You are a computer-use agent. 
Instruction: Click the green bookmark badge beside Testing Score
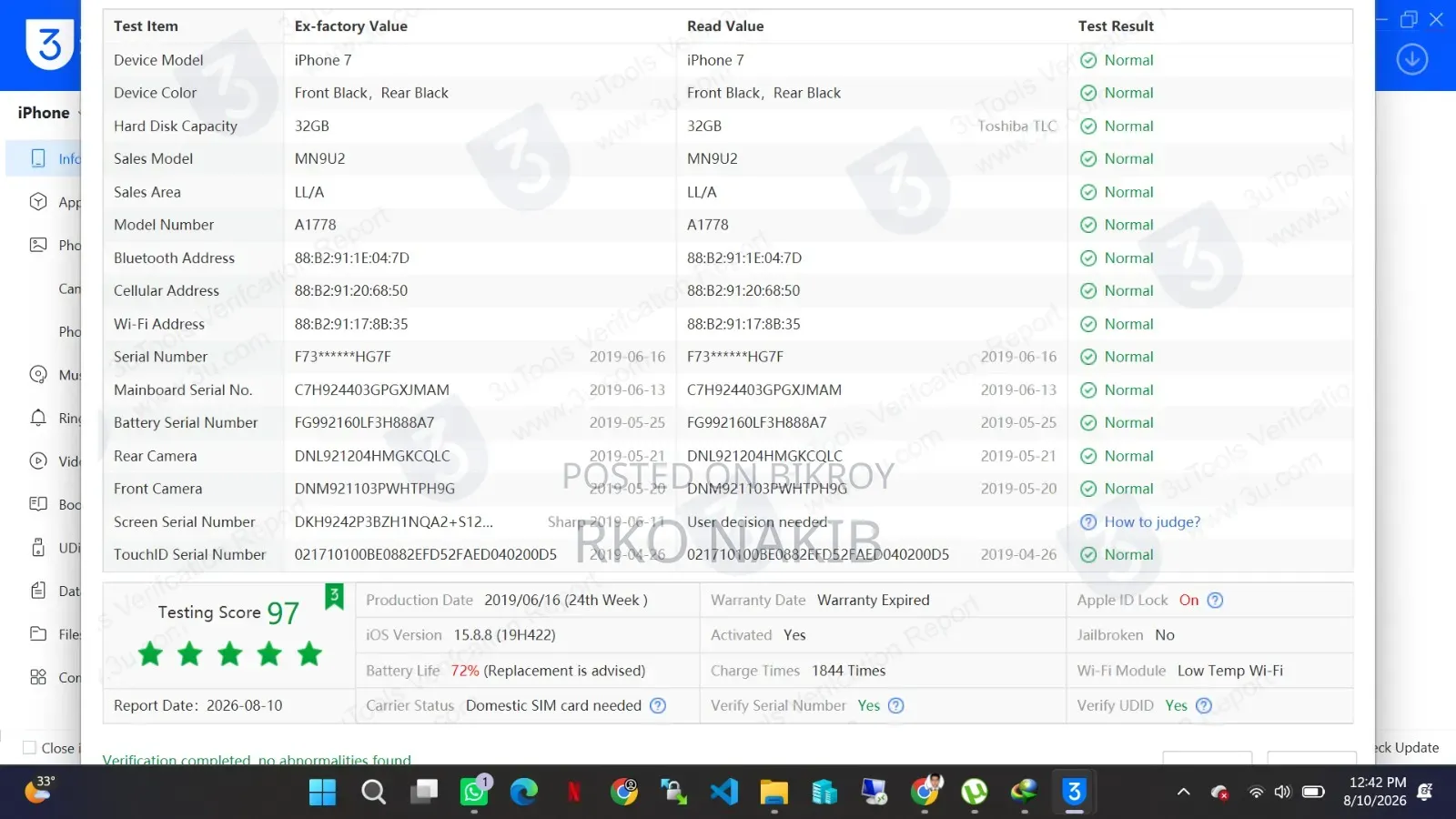pos(334,596)
